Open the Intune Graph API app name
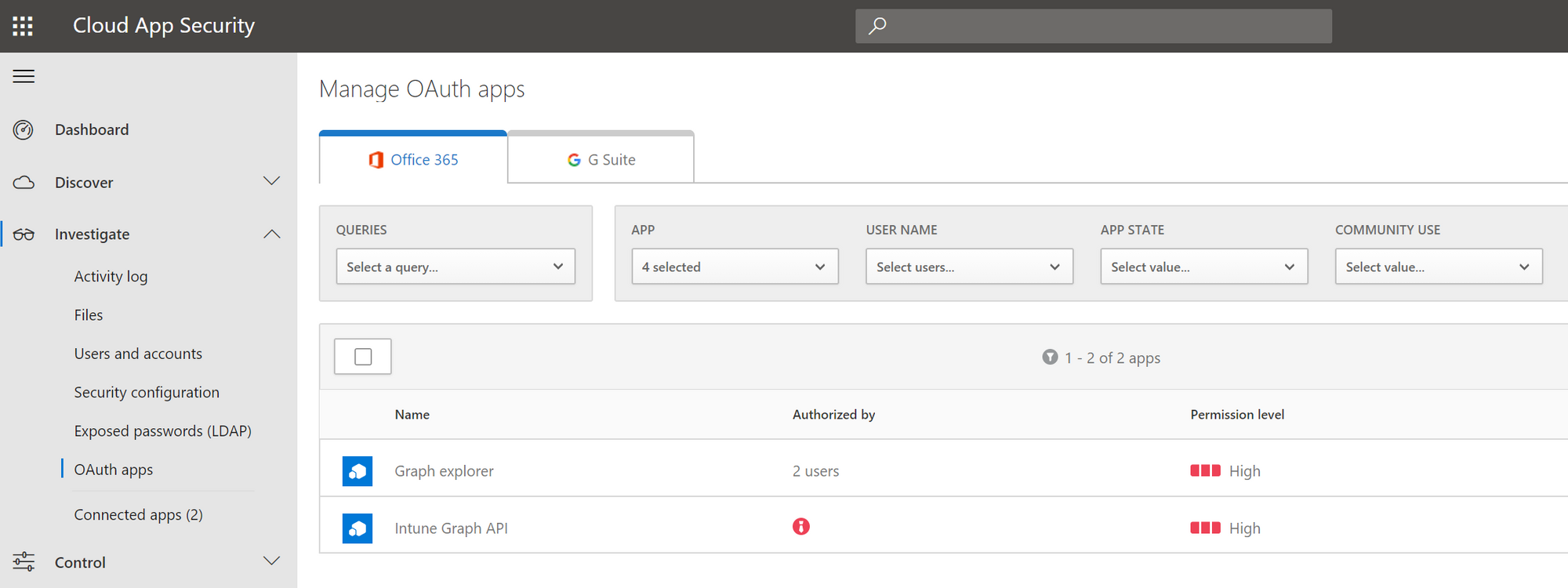The width and height of the screenshot is (1568, 588). 451,528
